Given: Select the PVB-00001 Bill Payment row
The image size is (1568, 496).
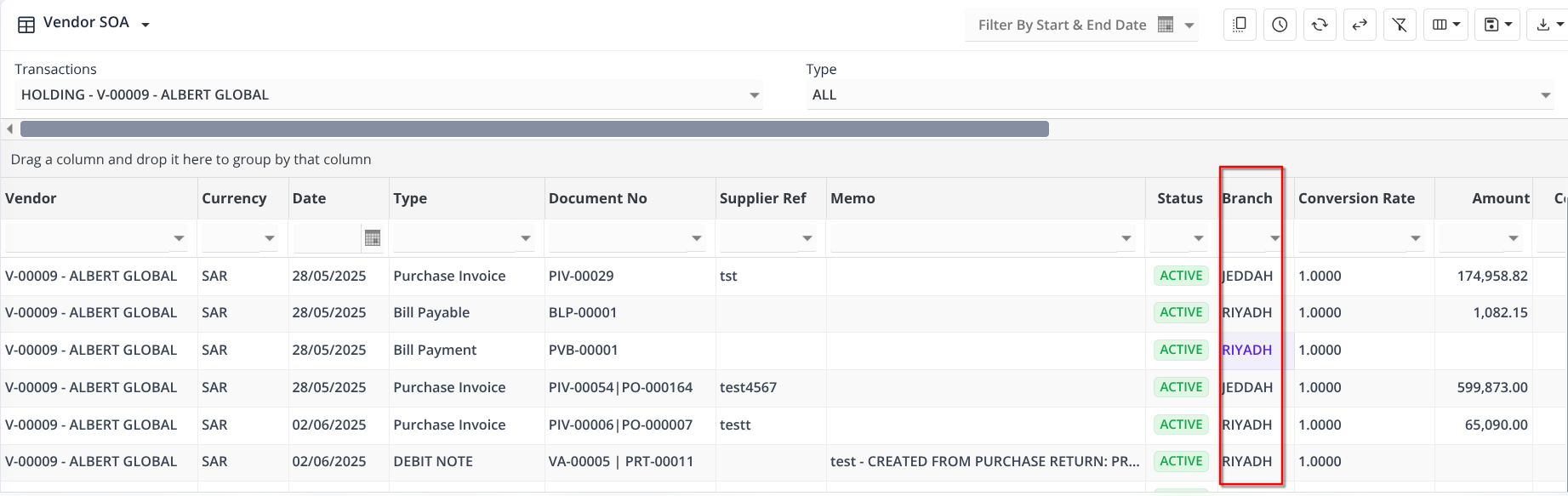Looking at the screenshot, I should (x=583, y=350).
